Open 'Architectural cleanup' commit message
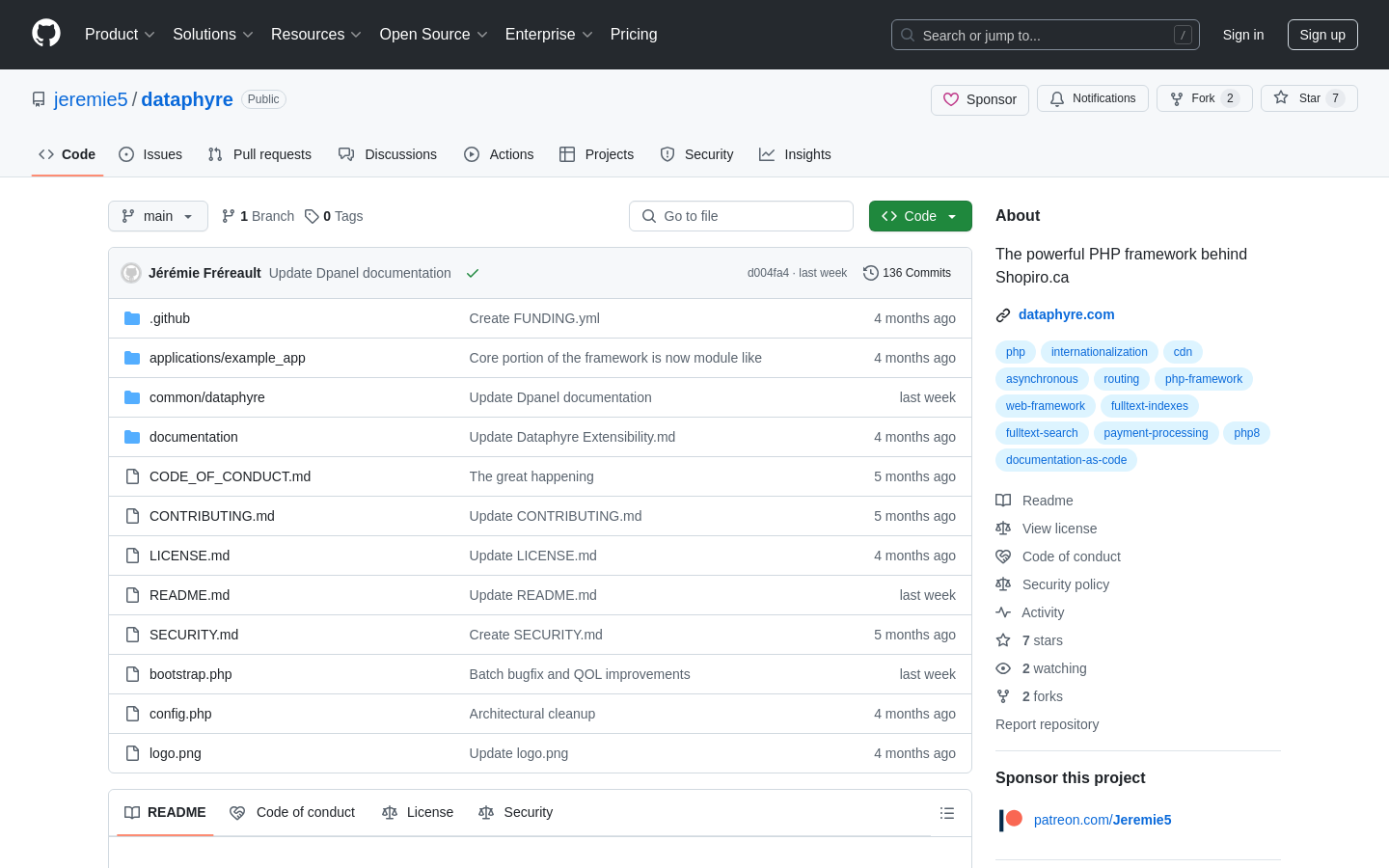Image resolution: width=1389 pixels, height=868 pixels. (532, 714)
